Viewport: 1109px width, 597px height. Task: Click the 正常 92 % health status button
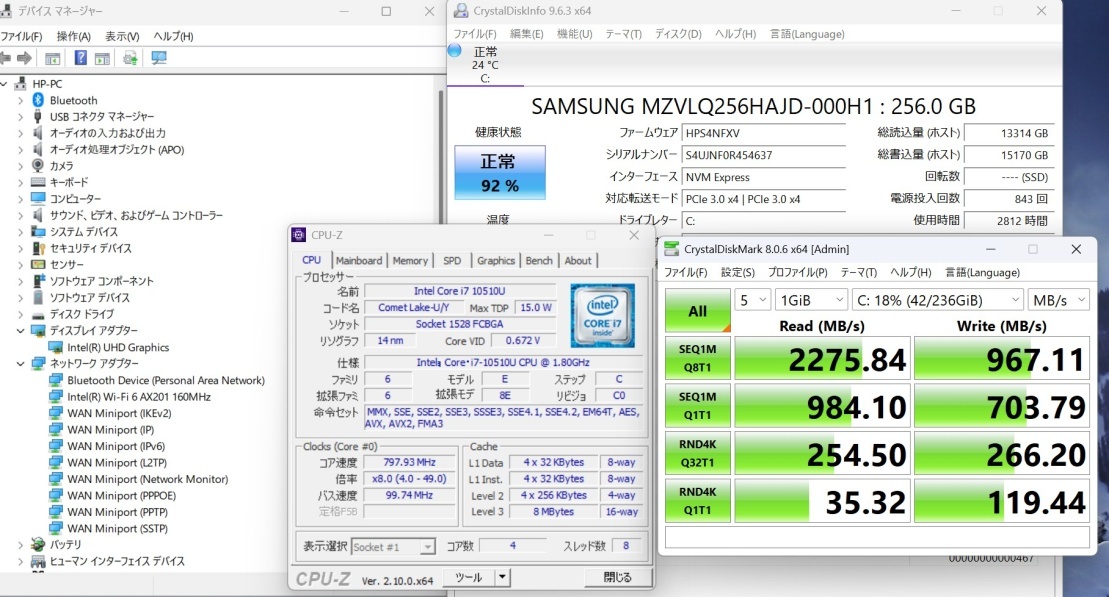(x=499, y=173)
